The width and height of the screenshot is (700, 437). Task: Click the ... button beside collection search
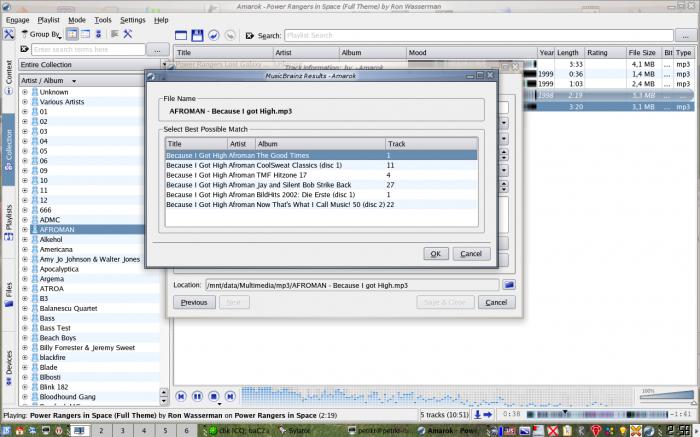coord(158,50)
